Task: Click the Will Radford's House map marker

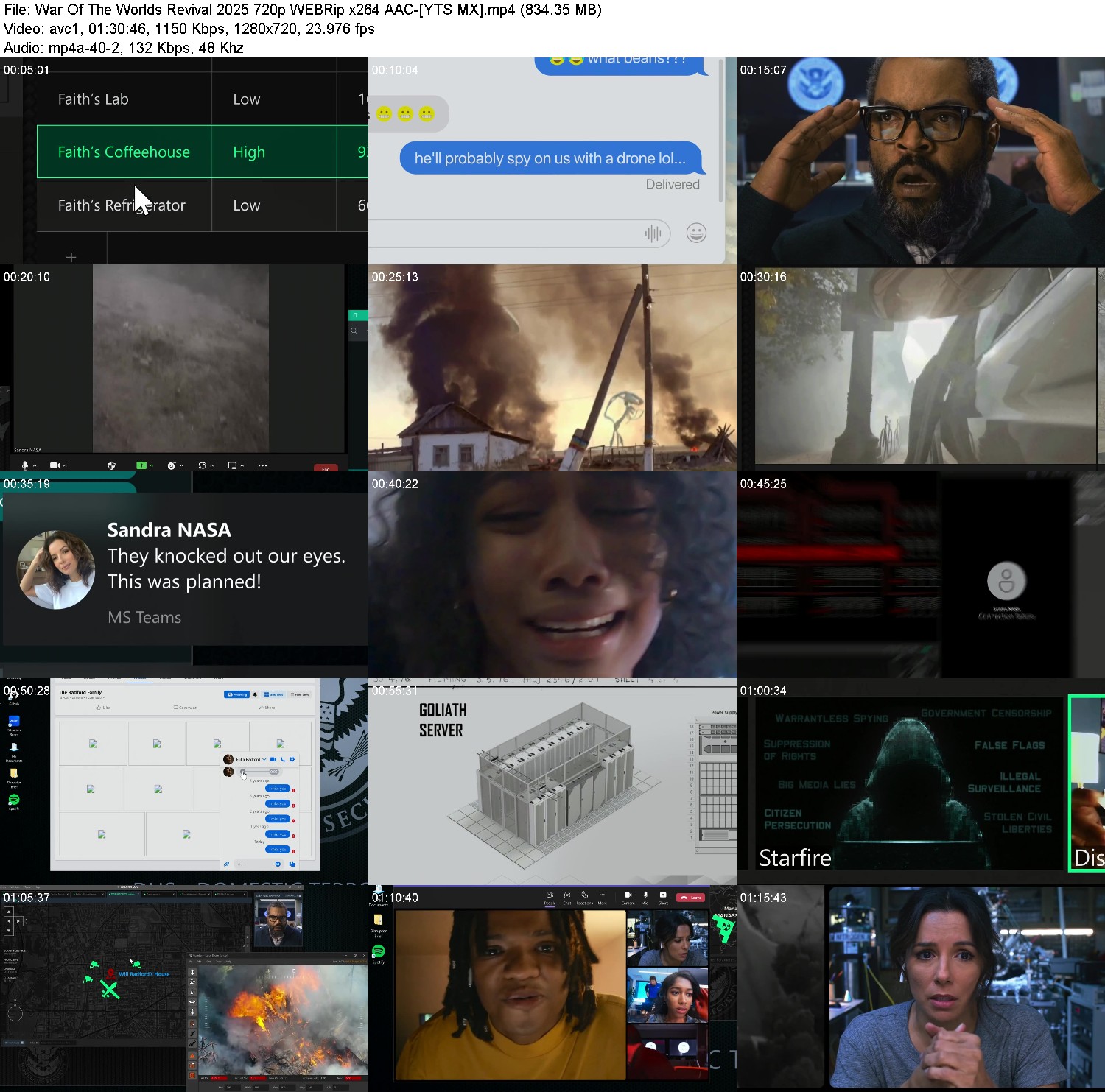Action: click(x=110, y=973)
